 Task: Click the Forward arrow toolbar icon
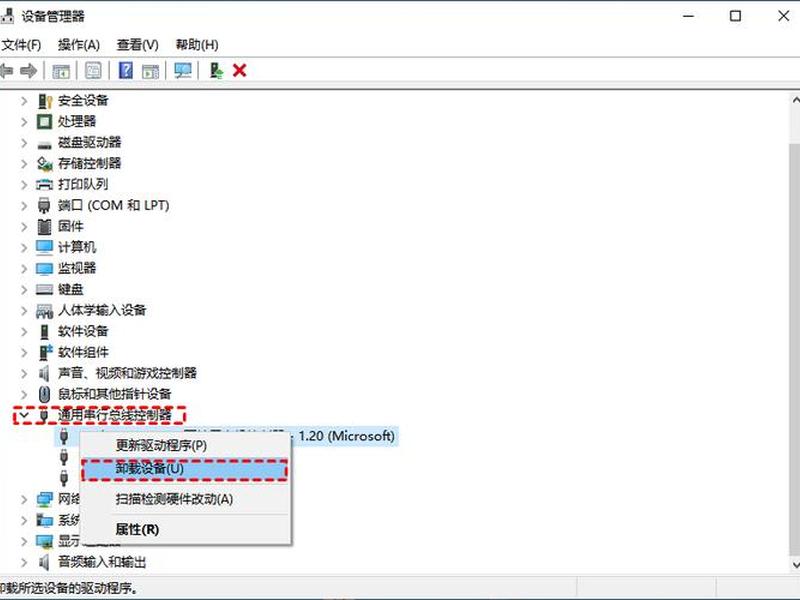29,70
